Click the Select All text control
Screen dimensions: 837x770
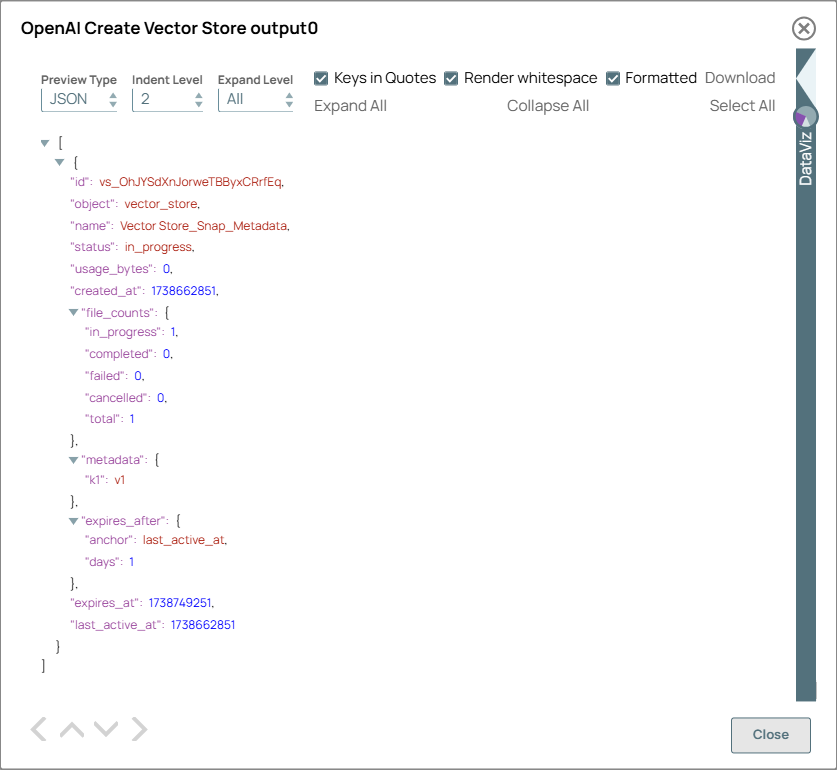(742, 105)
